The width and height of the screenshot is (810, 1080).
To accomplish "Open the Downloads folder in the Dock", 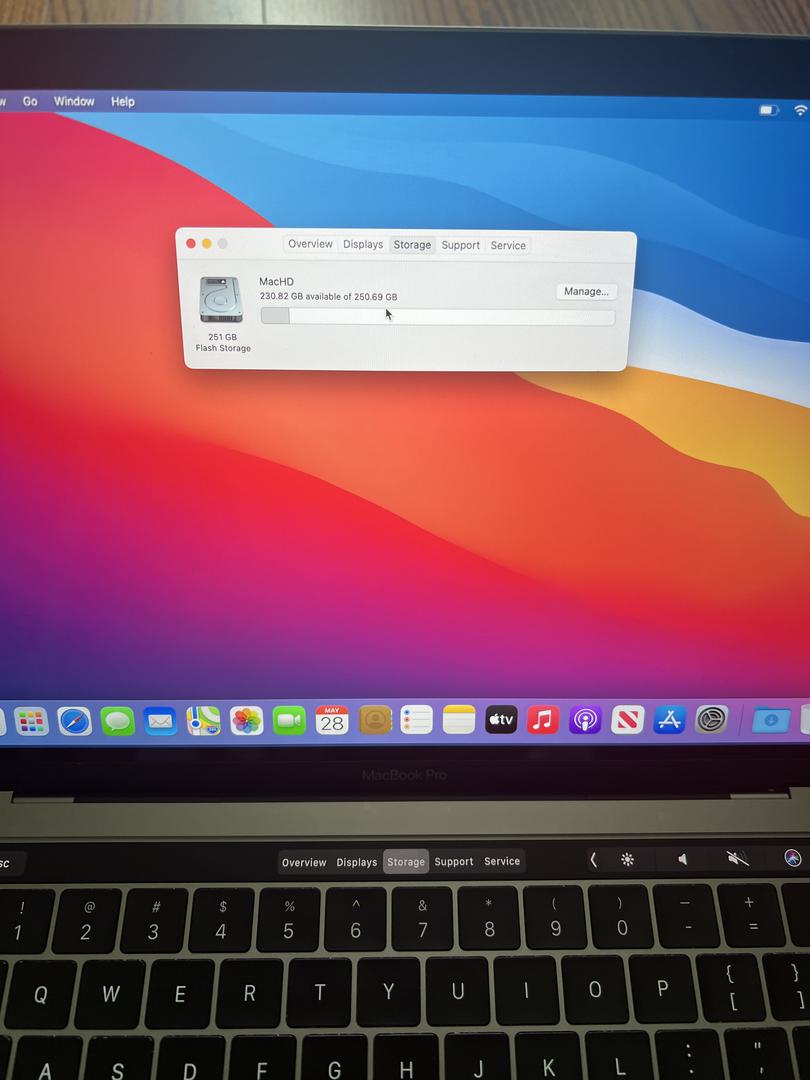I will pyautogui.click(x=771, y=720).
